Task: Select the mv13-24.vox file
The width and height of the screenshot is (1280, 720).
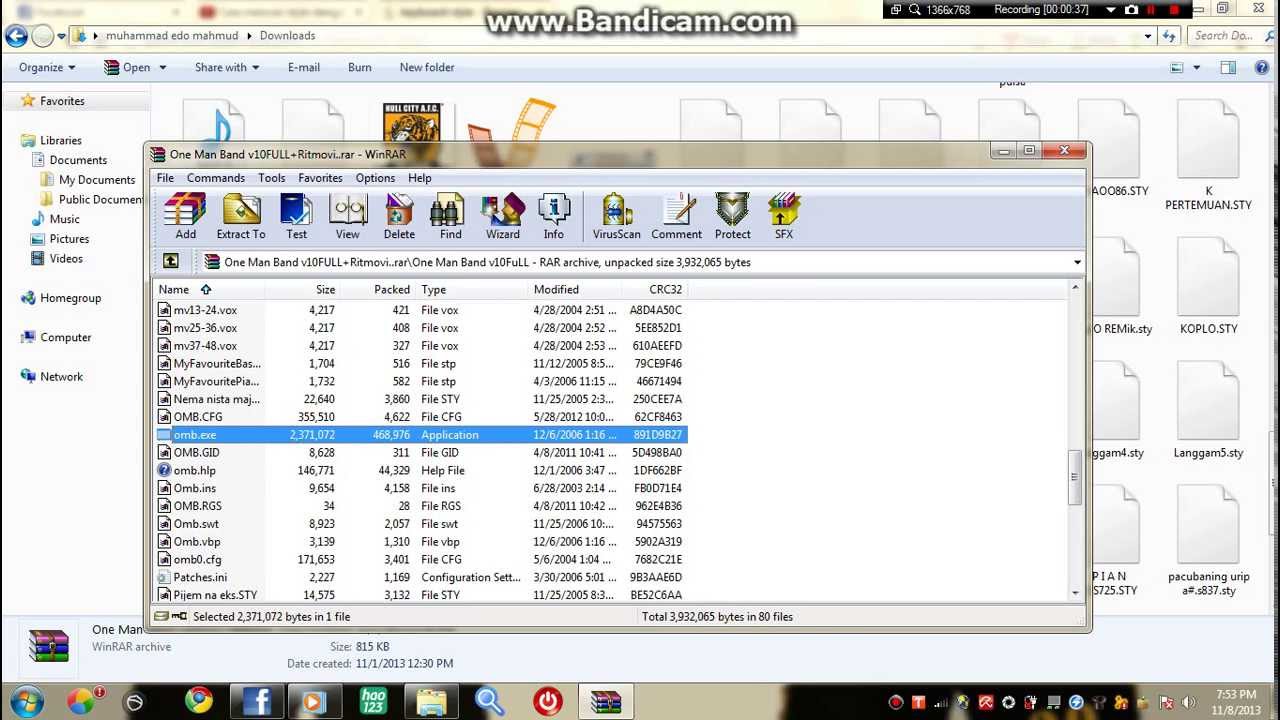Action: pos(421,310)
